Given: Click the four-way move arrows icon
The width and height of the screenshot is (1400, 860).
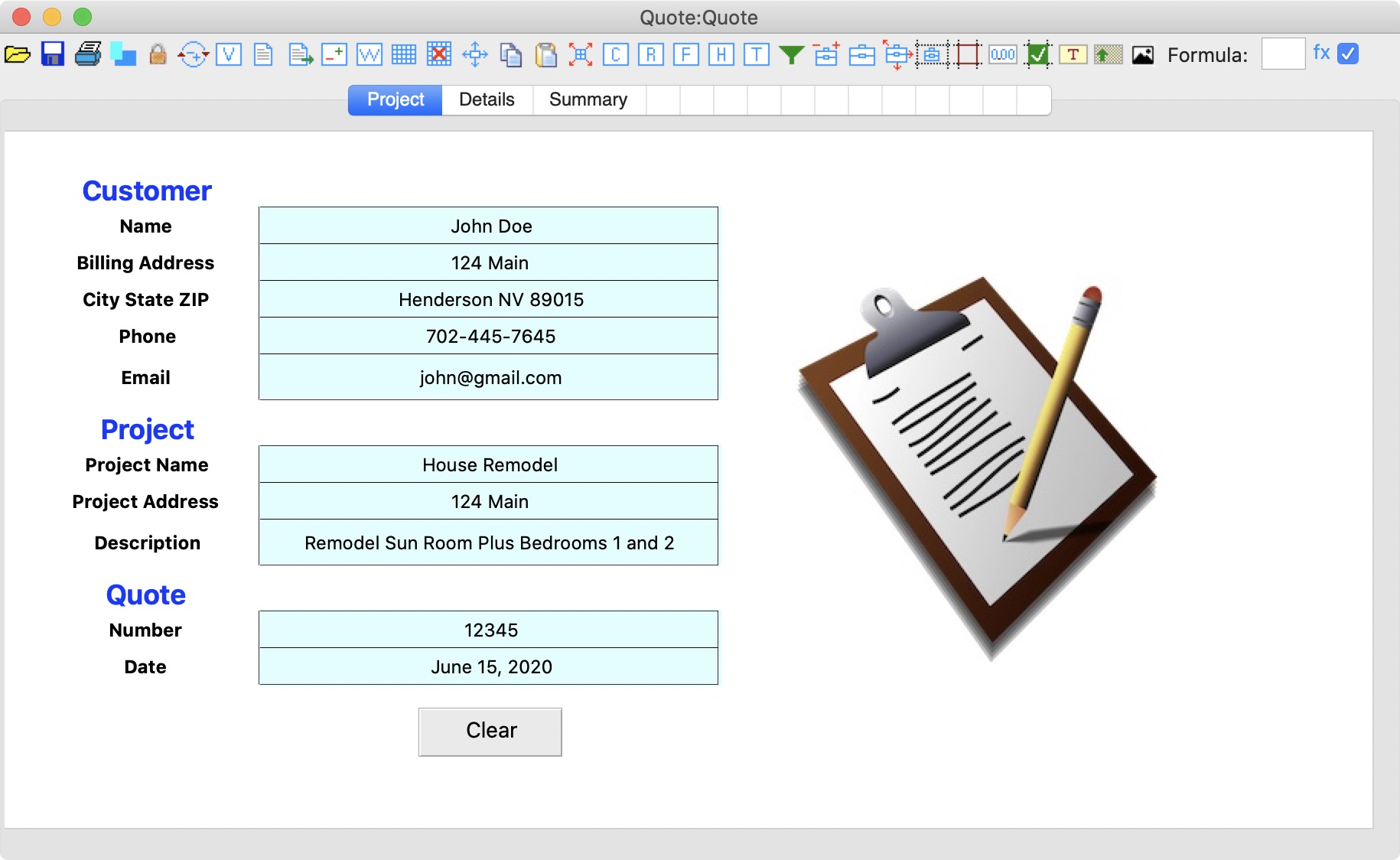Looking at the screenshot, I should click(x=475, y=54).
